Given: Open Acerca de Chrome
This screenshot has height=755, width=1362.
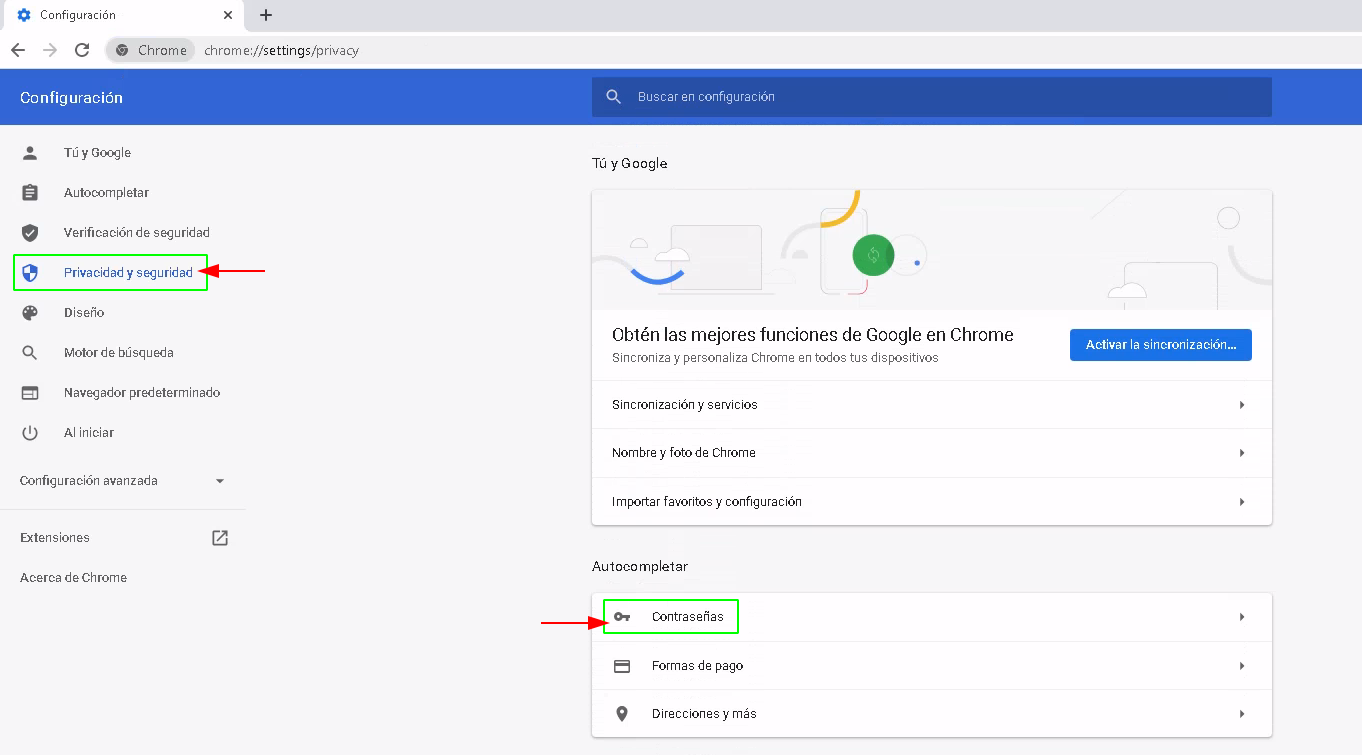Looking at the screenshot, I should pyautogui.click(x=73, y=578).
